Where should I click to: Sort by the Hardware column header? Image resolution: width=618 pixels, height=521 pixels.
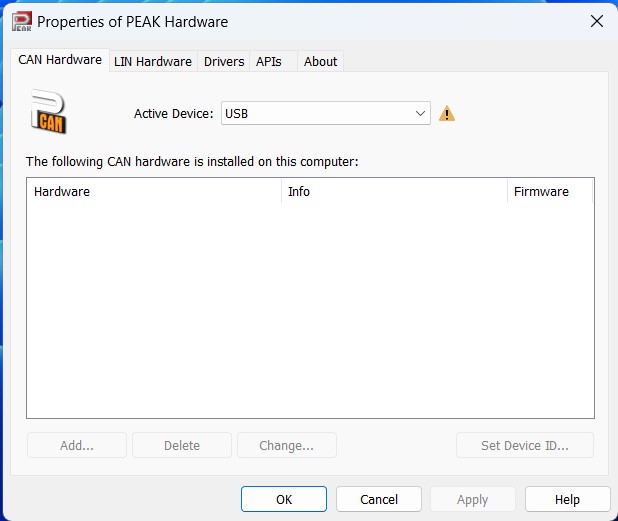(x=154, y=192)
